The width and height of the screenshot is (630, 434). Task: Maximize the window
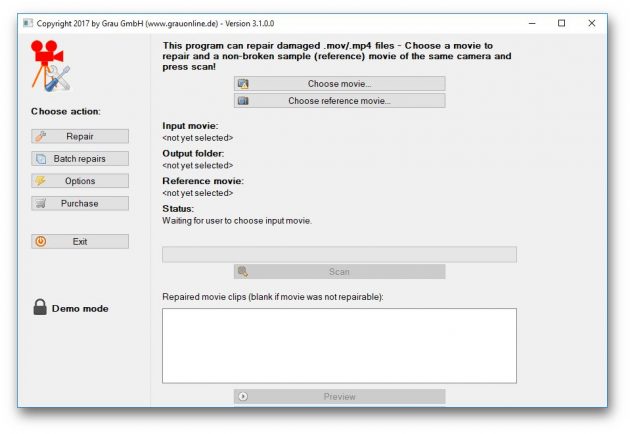[x=562, y=23]
